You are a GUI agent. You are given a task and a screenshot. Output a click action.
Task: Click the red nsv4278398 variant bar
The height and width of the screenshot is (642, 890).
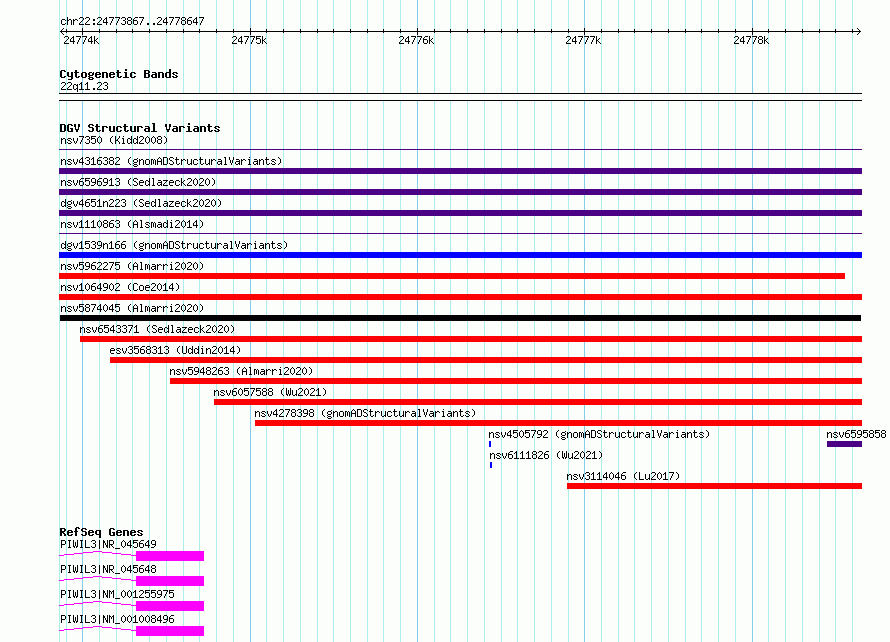pyautogui.click(x=559, y=423)
